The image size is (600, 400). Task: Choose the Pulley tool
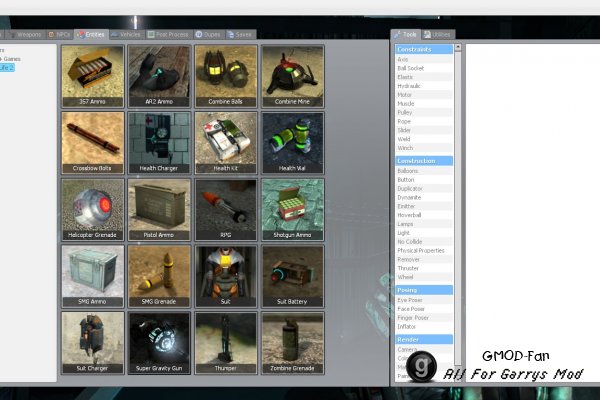point(424,112)
